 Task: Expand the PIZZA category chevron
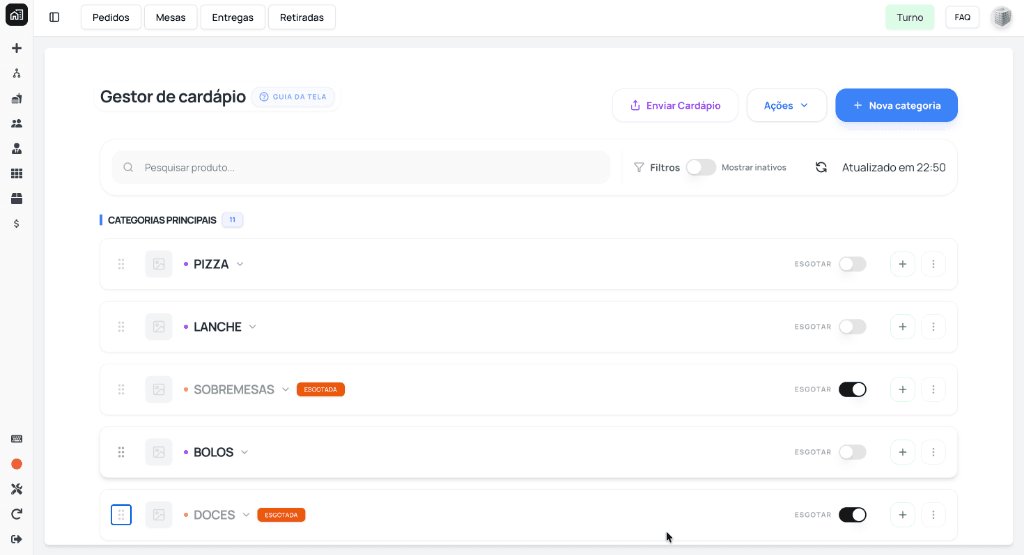tap(240, 264)
